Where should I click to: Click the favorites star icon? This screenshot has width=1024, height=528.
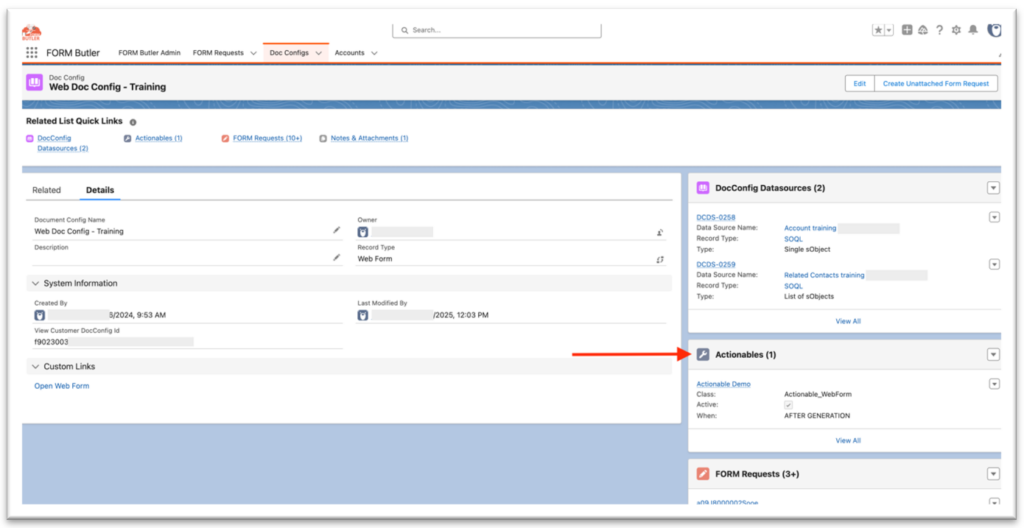[x=878, y=31]
